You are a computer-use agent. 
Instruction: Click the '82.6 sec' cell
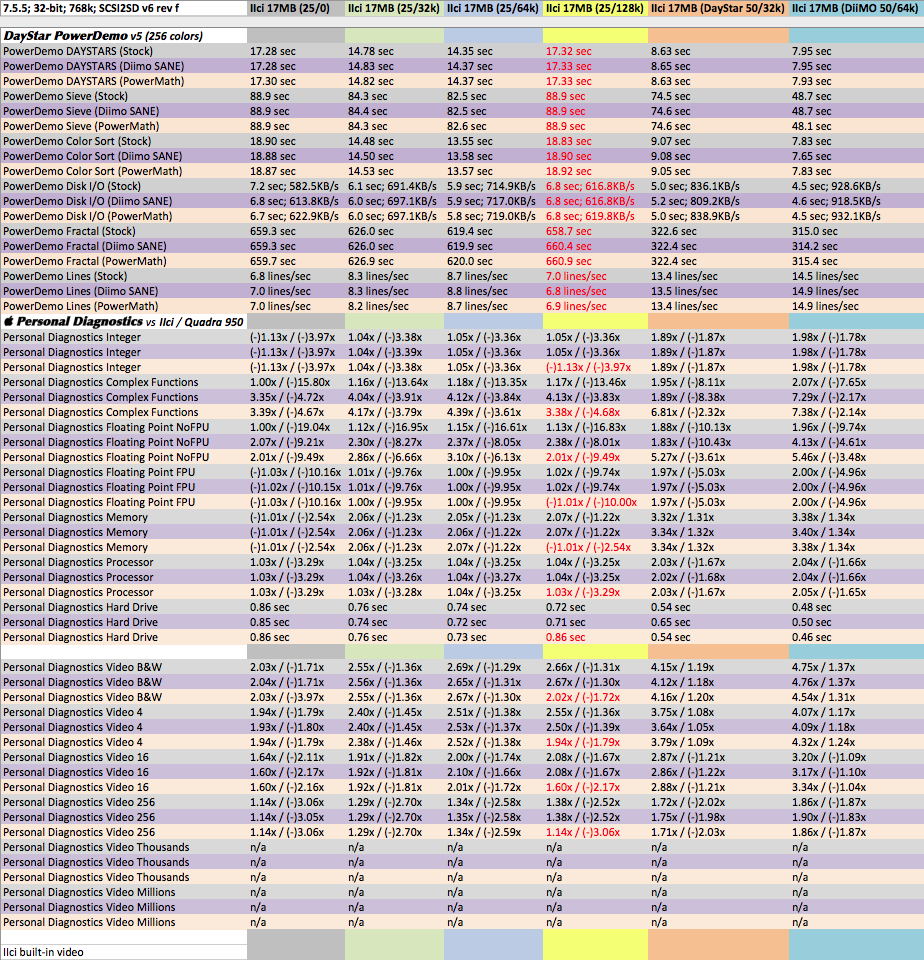coord(467,126)
